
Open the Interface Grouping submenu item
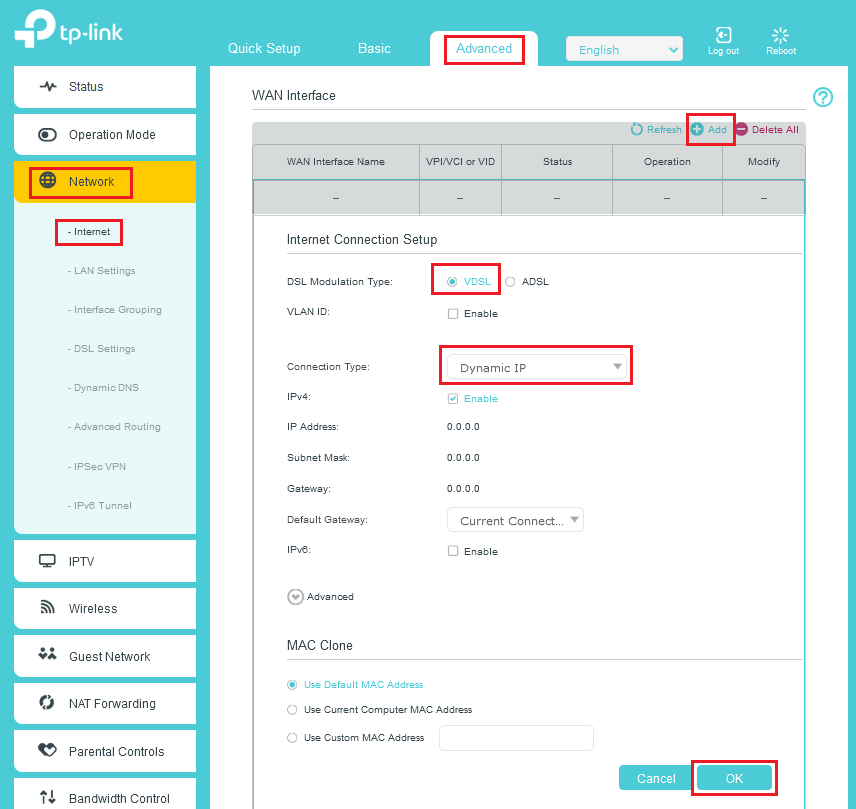coord(115,310)
